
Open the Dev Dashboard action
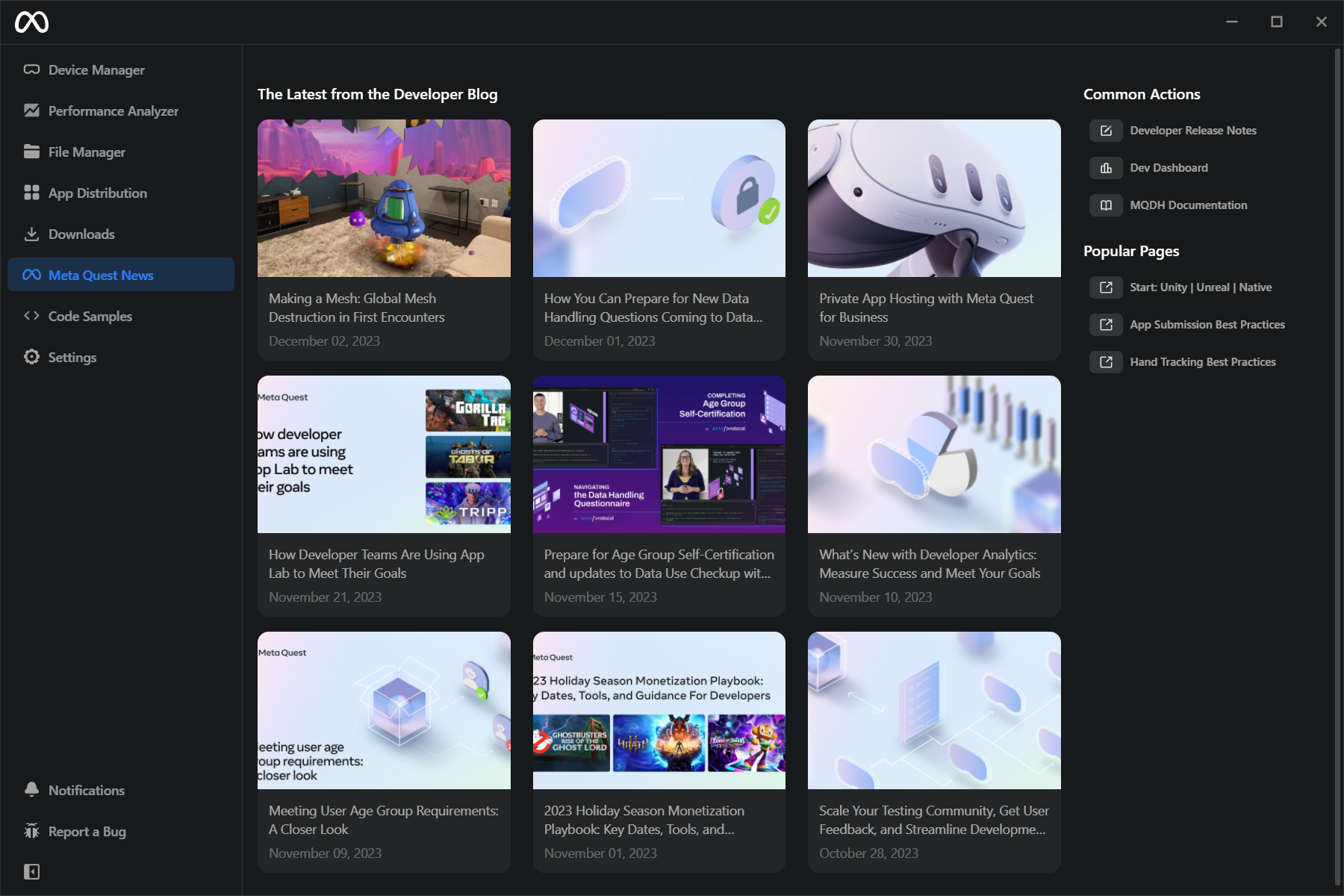[x=1169, y=167]
